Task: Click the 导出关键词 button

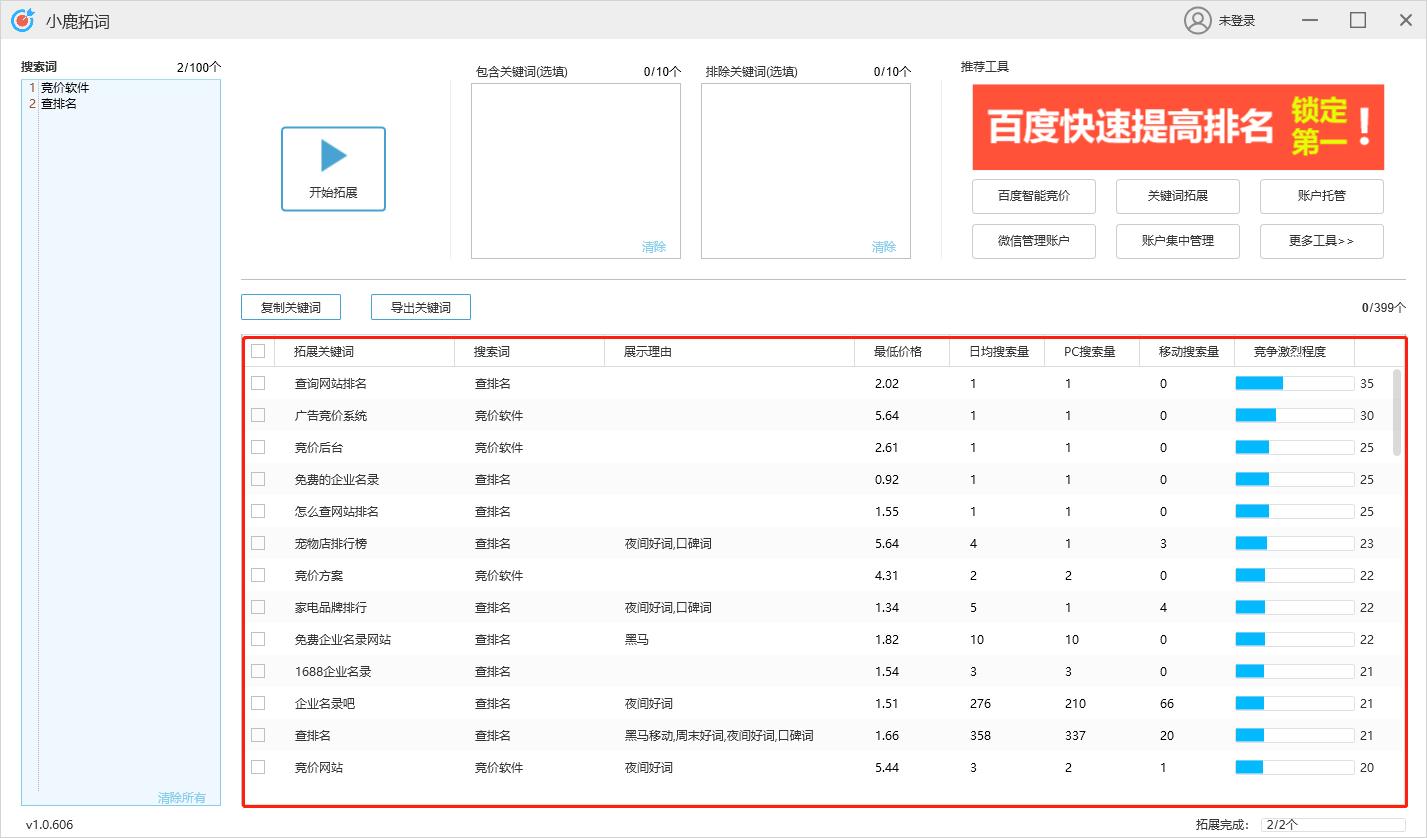Action: tap(421, 307)
